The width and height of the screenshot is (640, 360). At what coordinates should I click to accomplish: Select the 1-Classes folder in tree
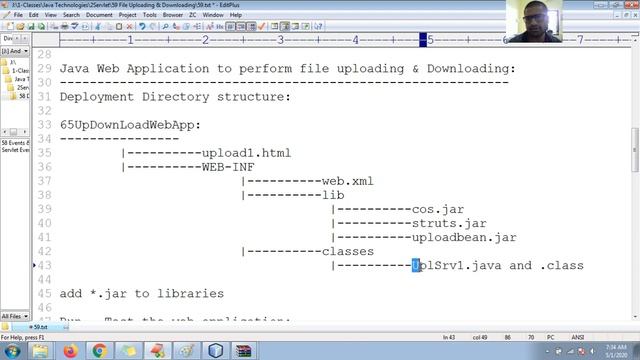[x=16, y=71]
